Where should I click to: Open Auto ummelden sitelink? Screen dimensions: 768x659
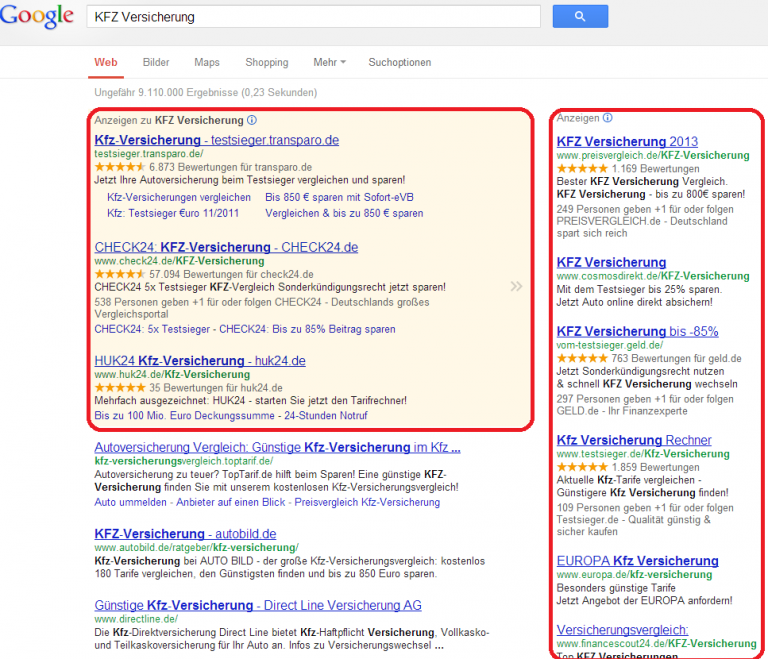[130, 502]
